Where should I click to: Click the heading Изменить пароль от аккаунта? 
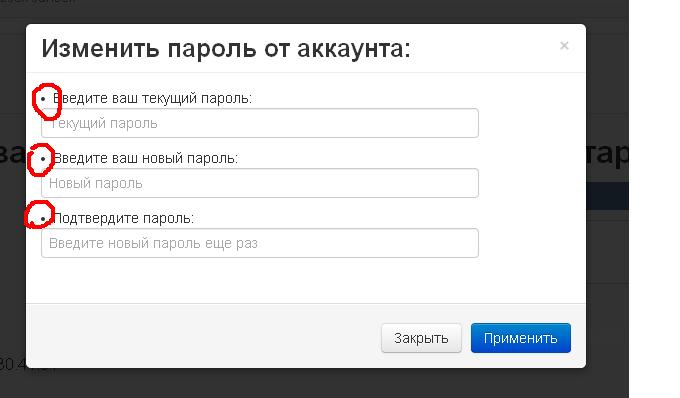tap(226, 48)
